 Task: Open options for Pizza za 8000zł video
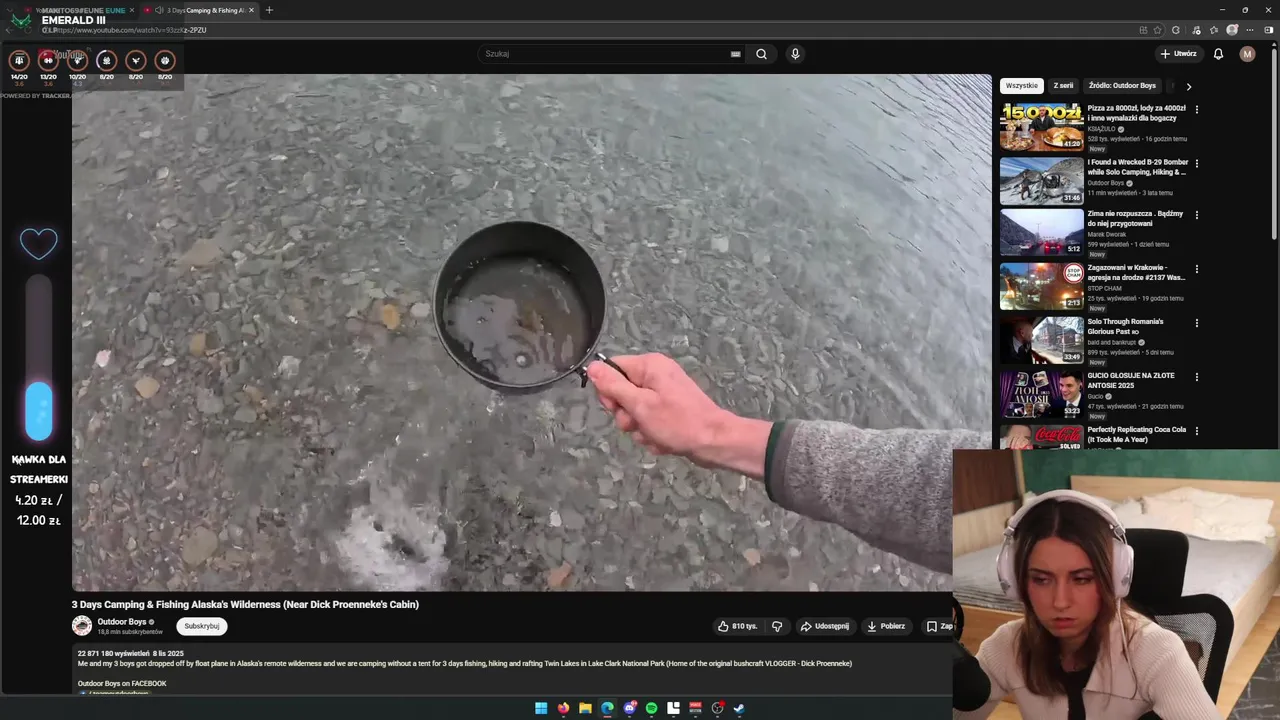pos(1197,109)
